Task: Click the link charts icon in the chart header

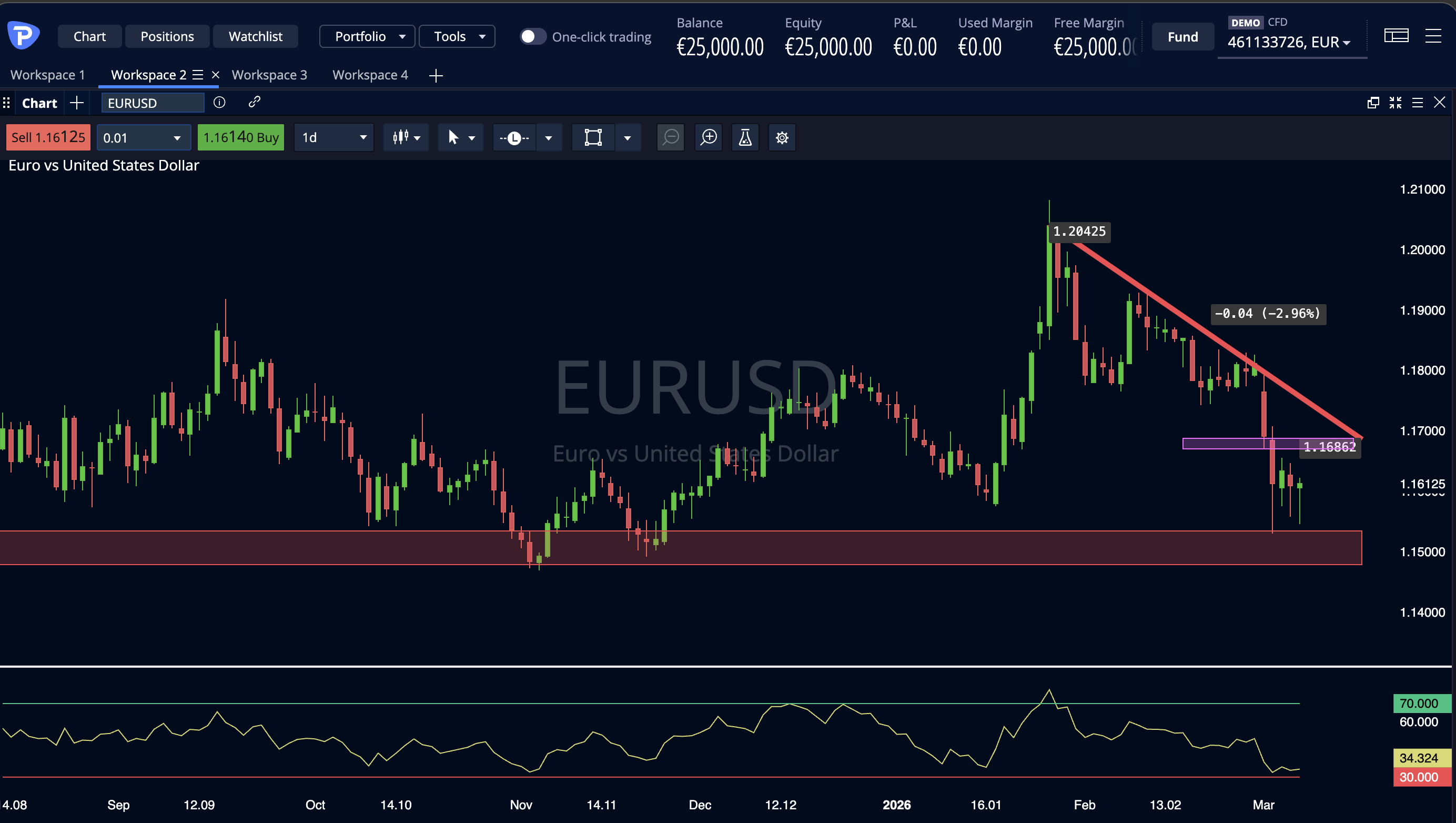Action: (x=254, y=103)
